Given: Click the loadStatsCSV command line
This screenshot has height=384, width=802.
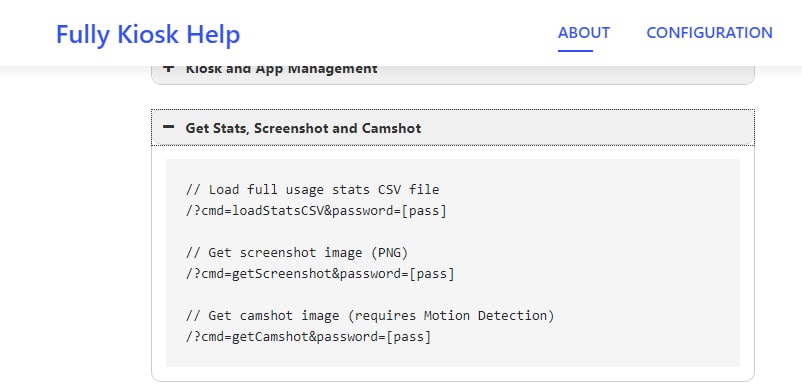Looking at the screenshot, I should click(316, 211).
